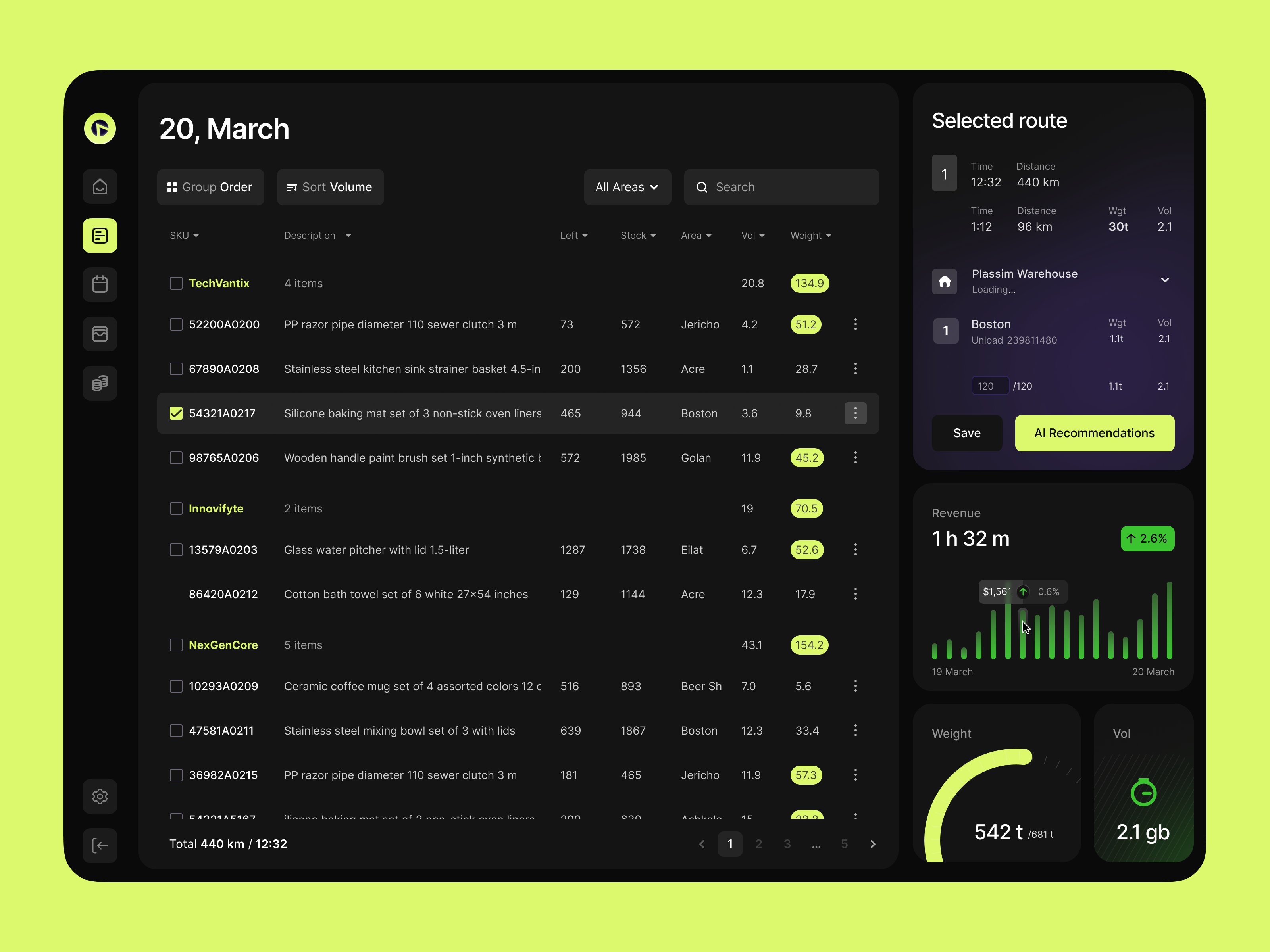Go to next page arrow

coord(873,844)
